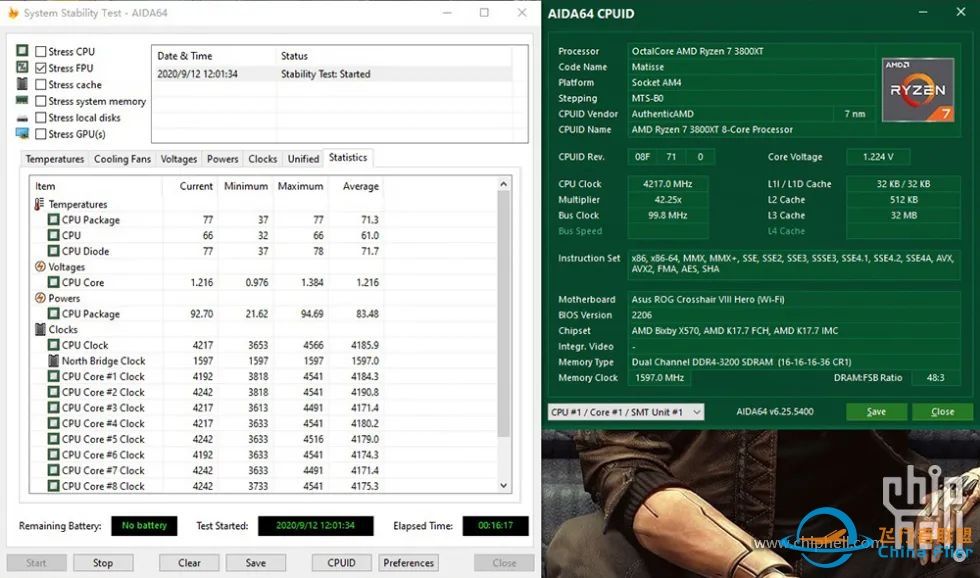Select the Stability Test: Started log row

[x=332, y=74]
